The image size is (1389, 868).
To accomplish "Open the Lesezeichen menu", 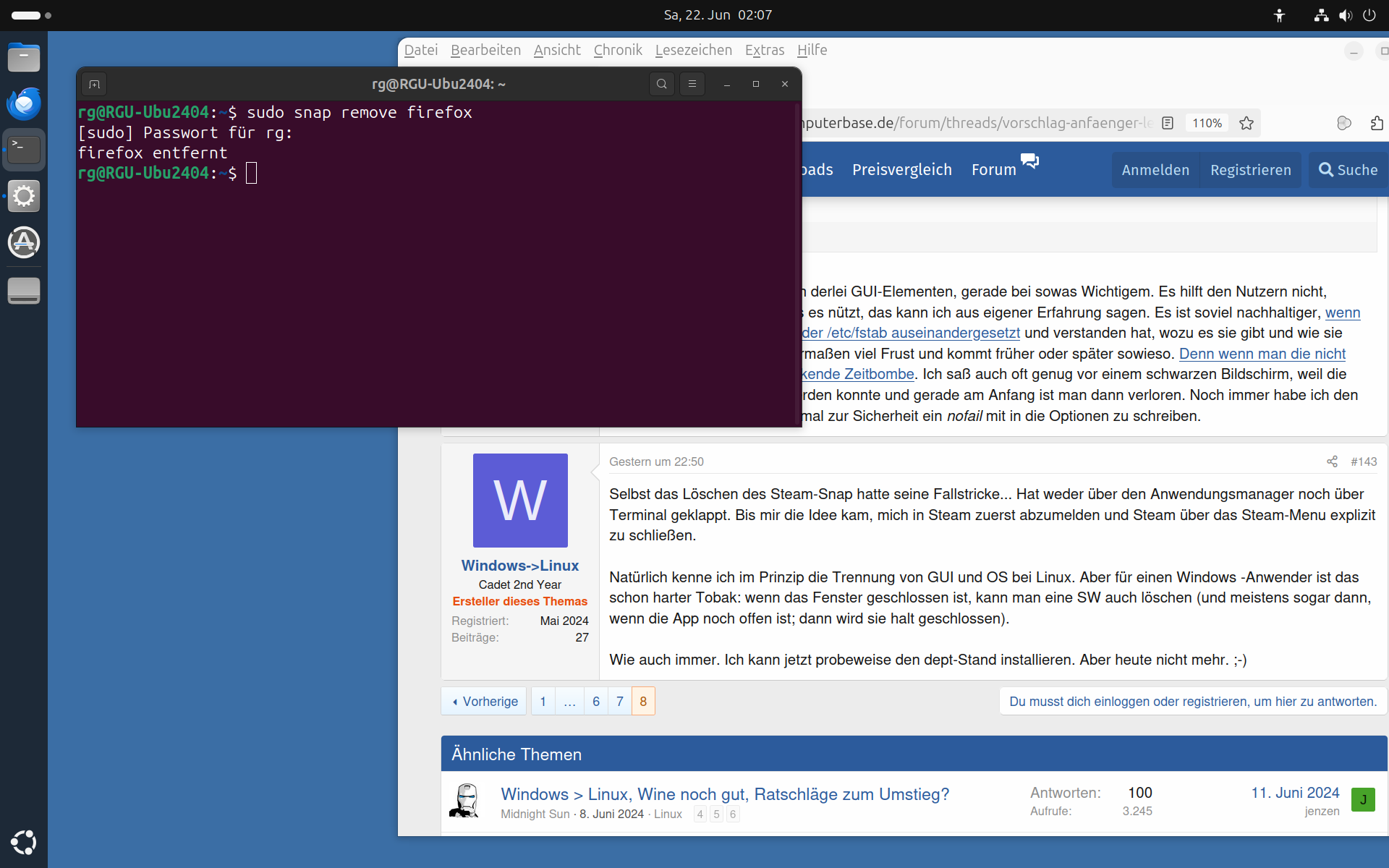I will pos(693,50).
